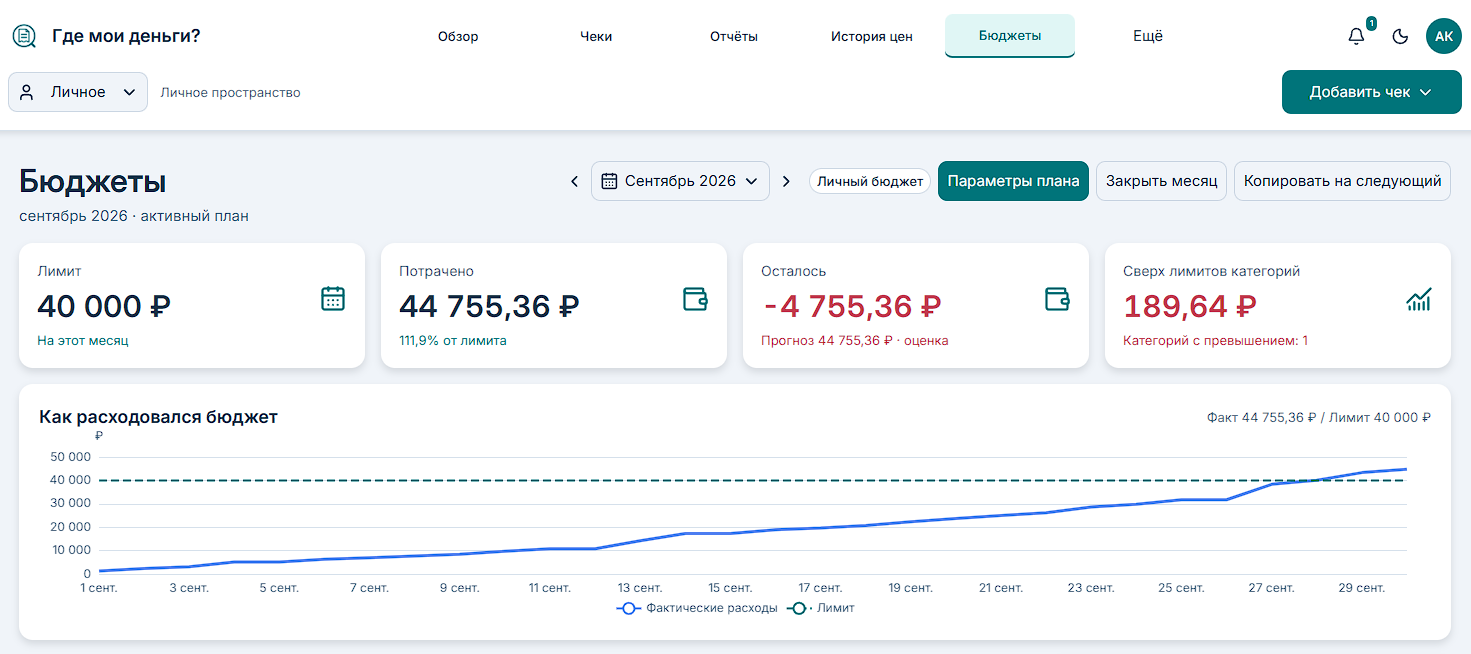Screen dimensions: 1471x654
Task: Click the 40 000 ₽ limit value
Action: click(104, 306)
